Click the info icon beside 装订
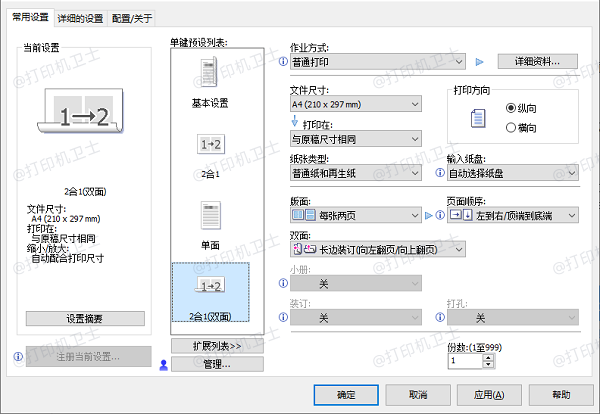600x414 pixels. coord(283,317)
